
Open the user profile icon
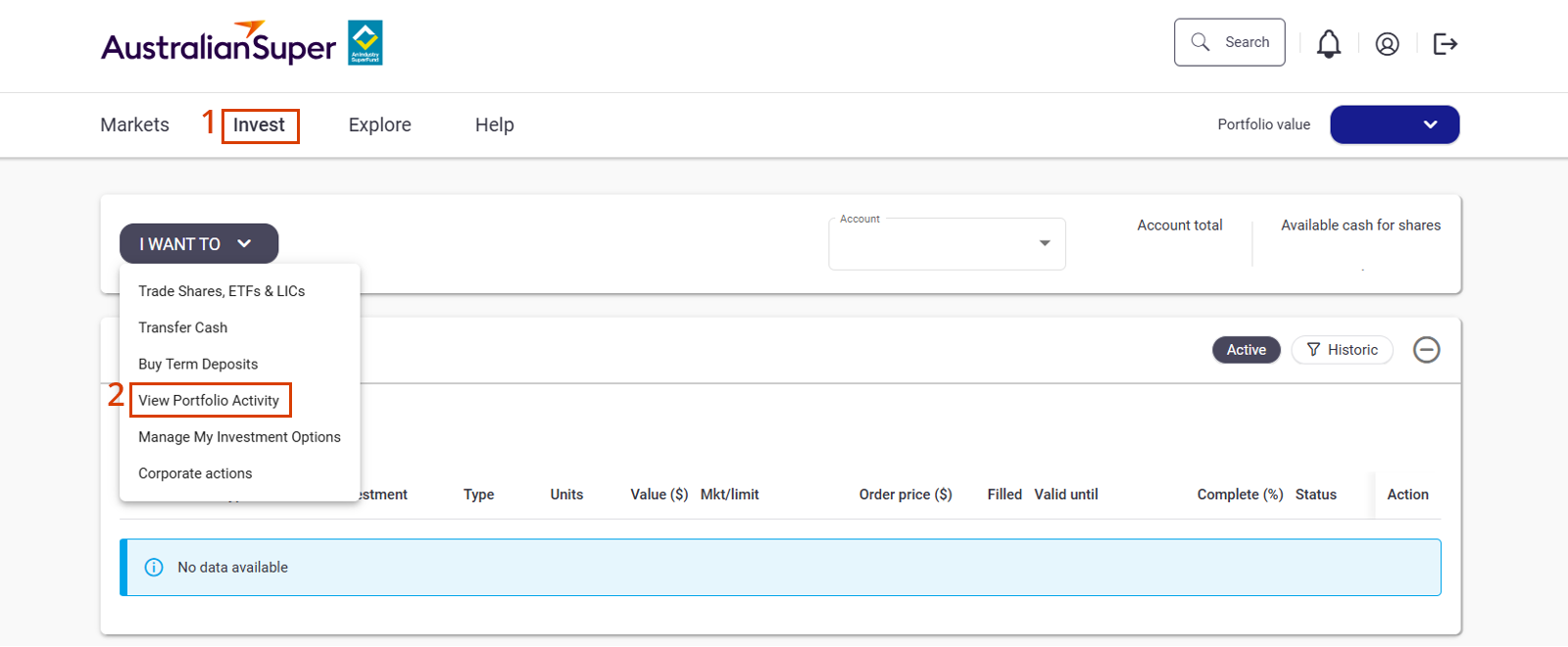[1387, 44]
